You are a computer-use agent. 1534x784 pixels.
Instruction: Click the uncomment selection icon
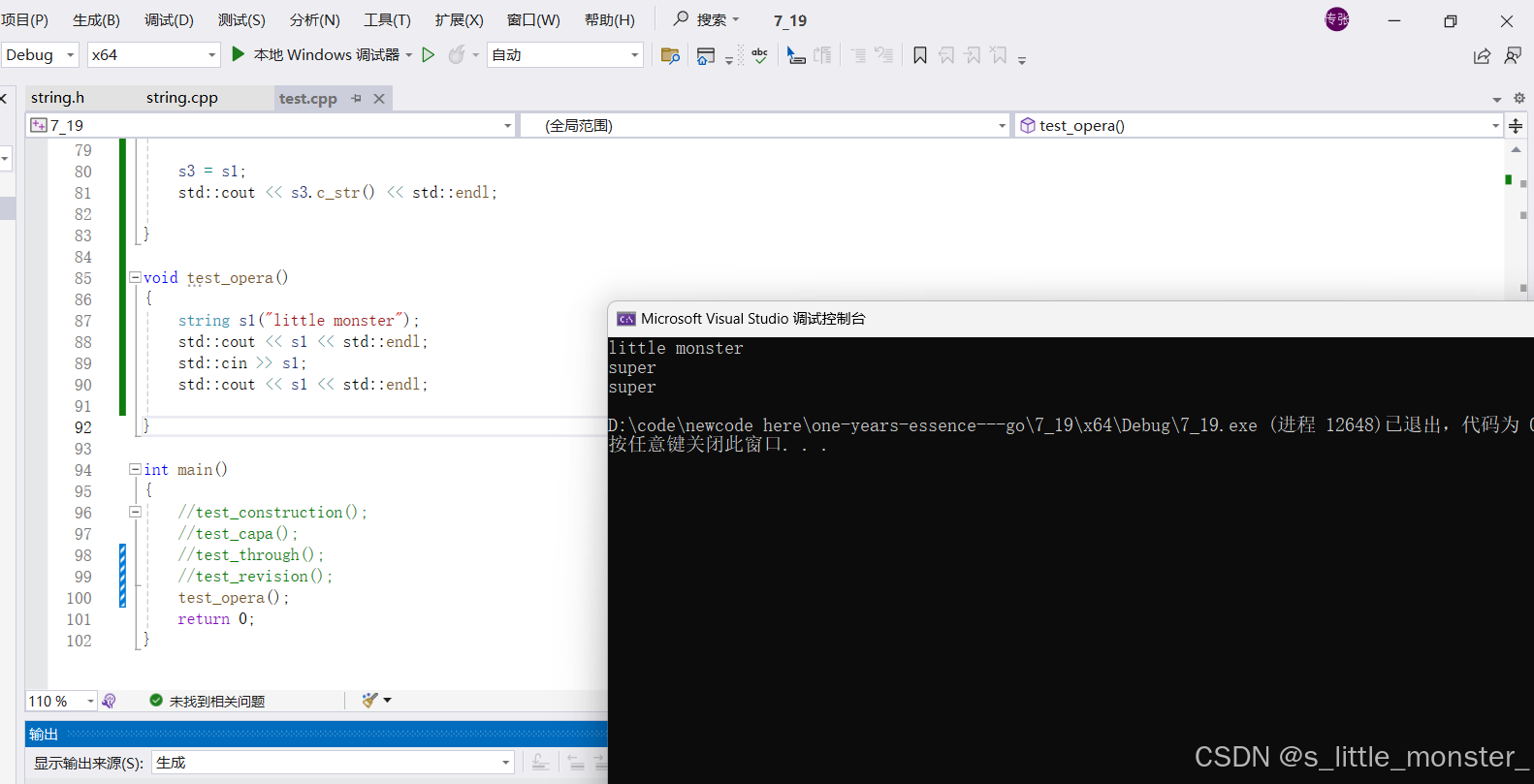[883, 55]
